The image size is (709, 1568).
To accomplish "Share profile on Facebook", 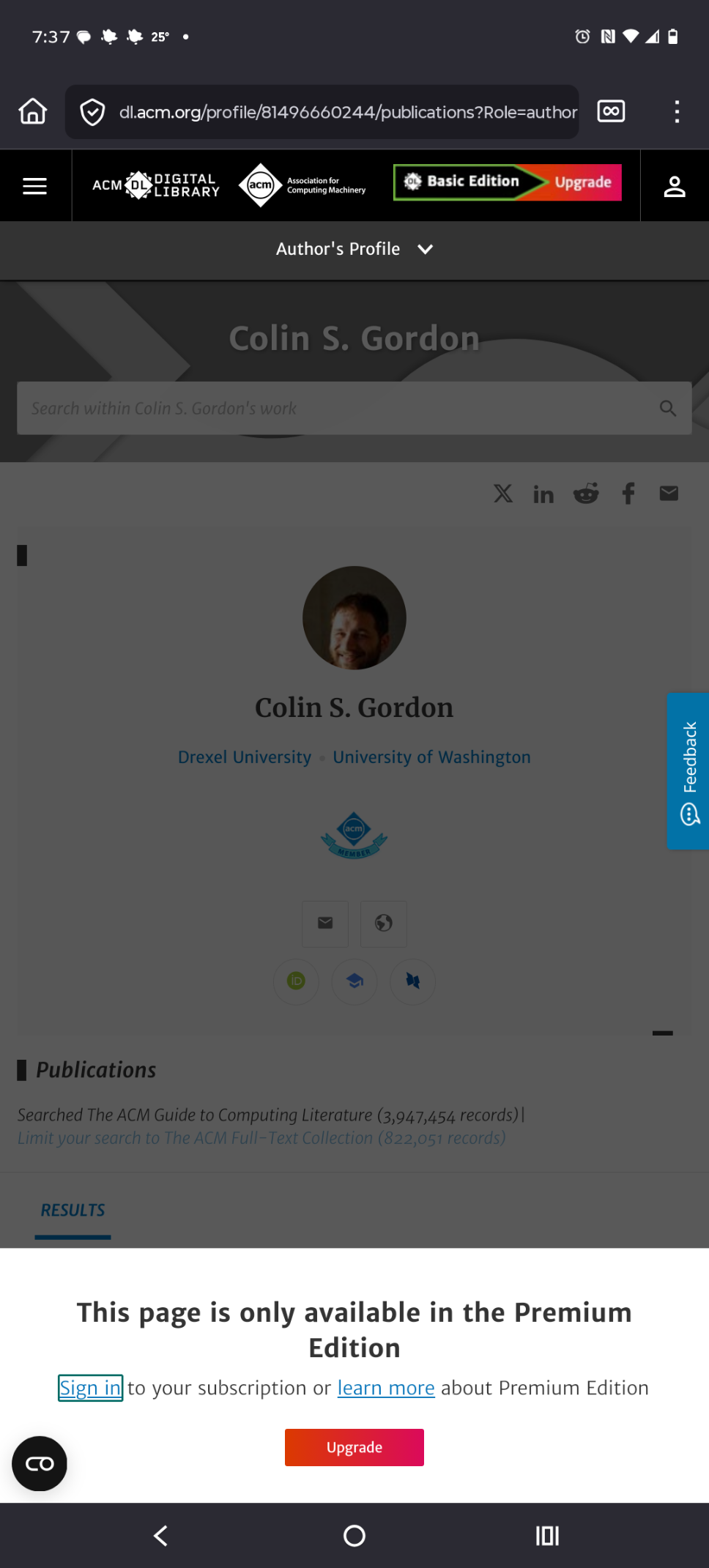I will [x=628, y=494].
